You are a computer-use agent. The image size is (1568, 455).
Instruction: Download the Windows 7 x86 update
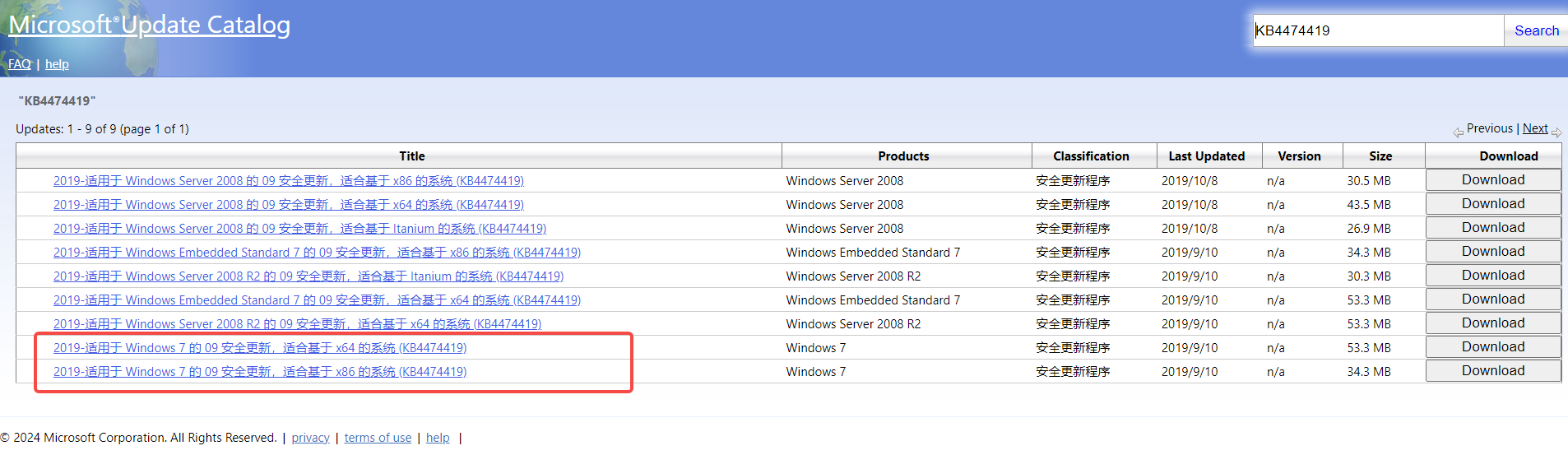pyautogui.click(x=1492, y=371)
